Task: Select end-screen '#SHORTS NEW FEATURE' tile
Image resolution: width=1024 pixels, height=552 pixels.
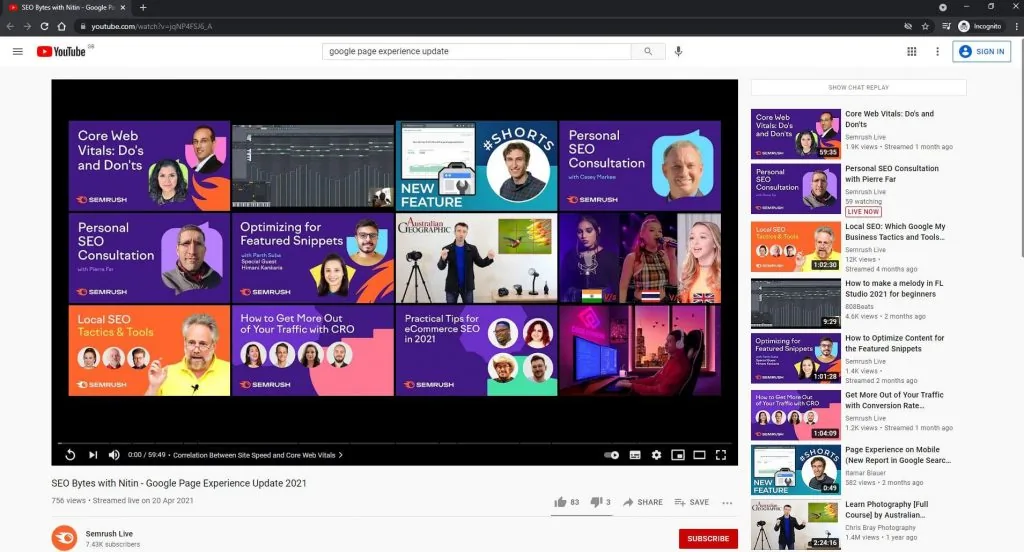Action: 477,165
